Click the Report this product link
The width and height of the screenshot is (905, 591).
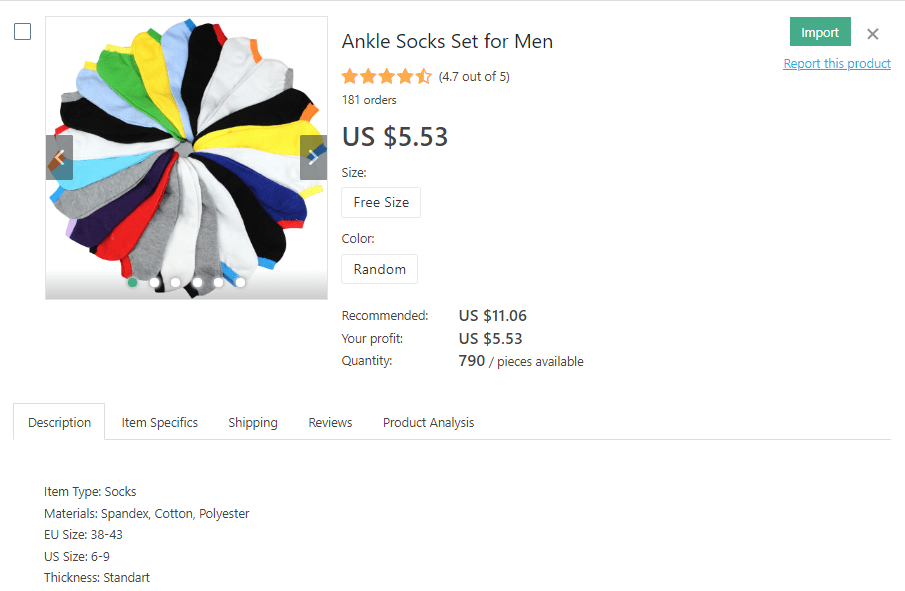point(837,64)
